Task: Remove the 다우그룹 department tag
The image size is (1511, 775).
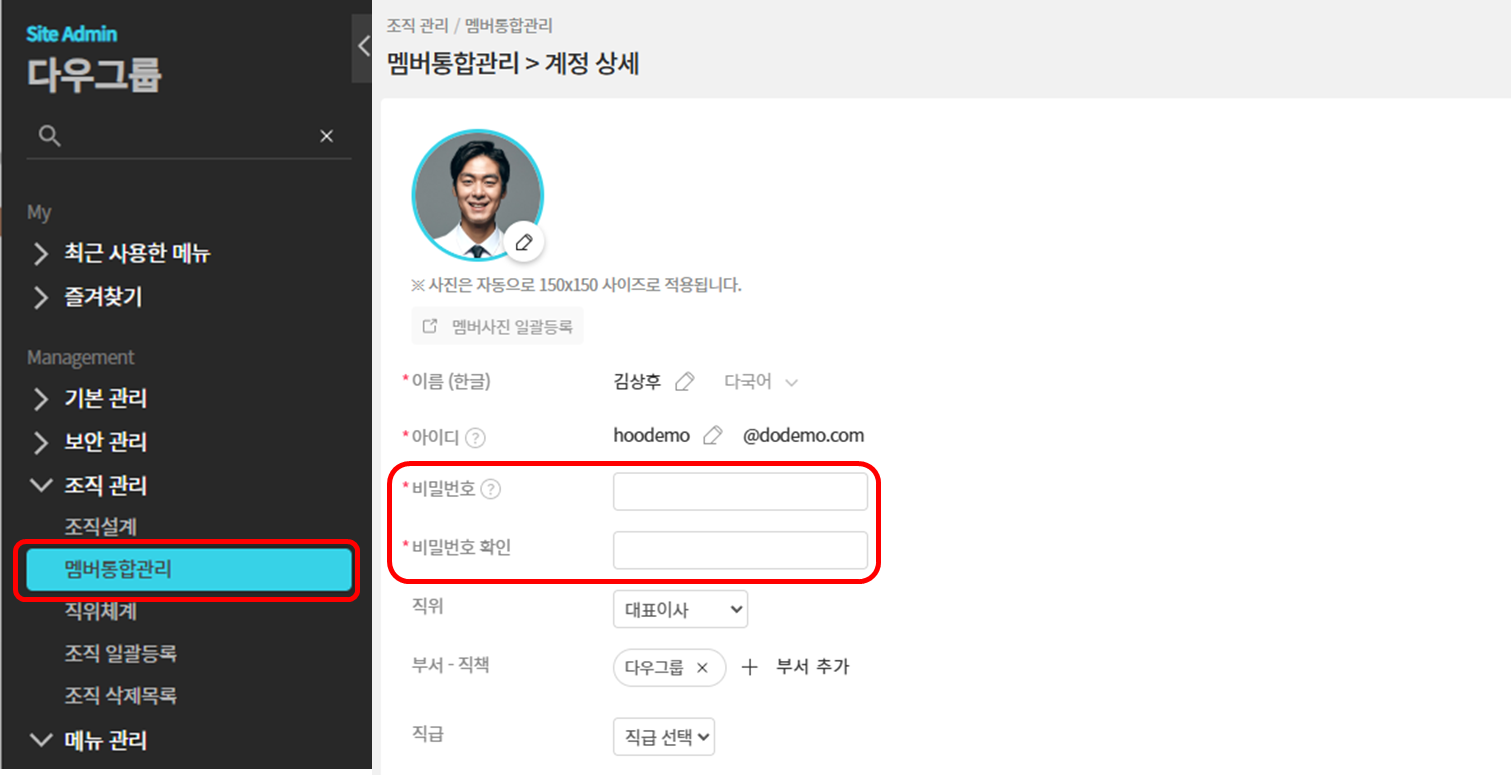Action: click(702, 668)
